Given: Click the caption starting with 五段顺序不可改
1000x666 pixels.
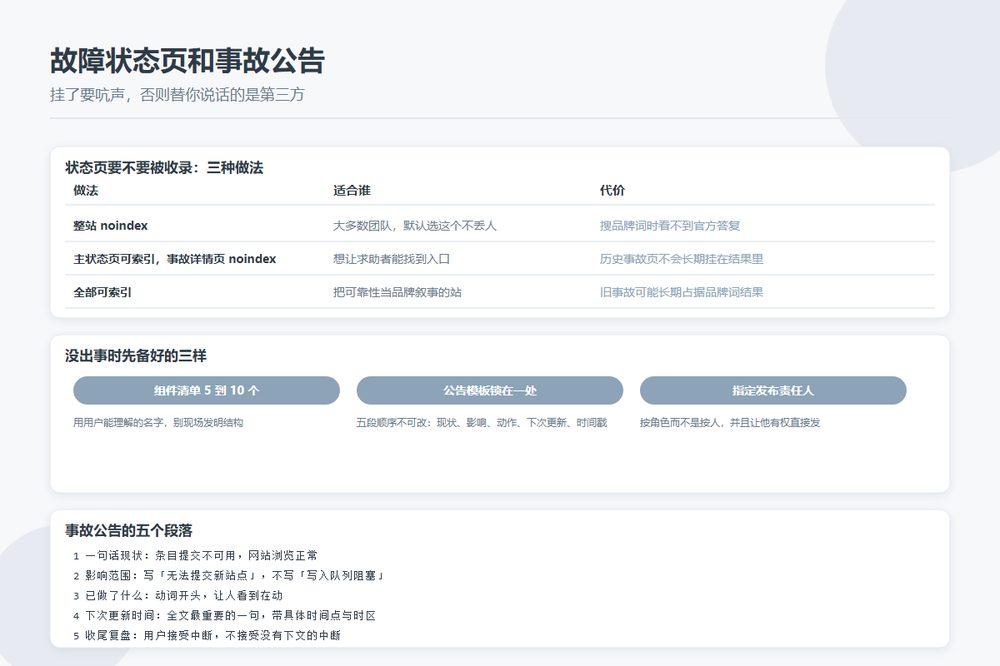Looking at the screenshot, I should coord(482,422).
